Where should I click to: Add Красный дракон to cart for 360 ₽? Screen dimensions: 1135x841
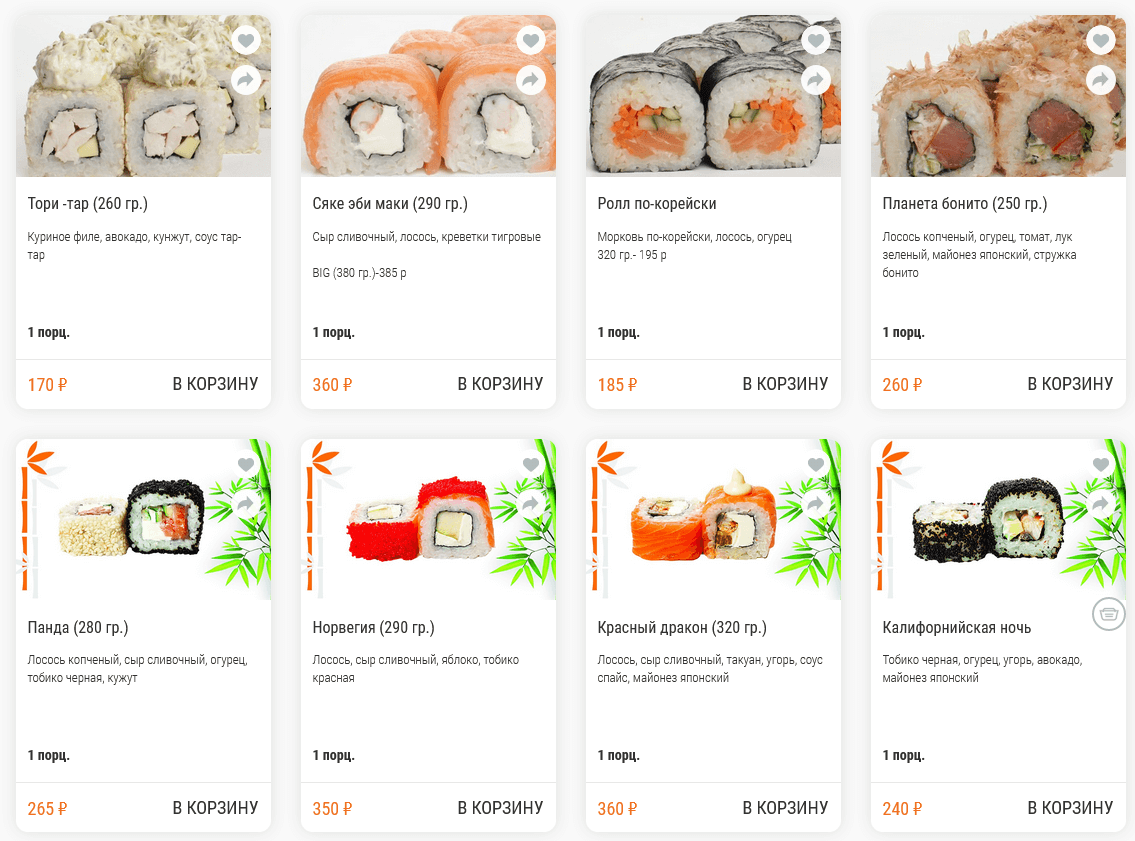point(785,808)
